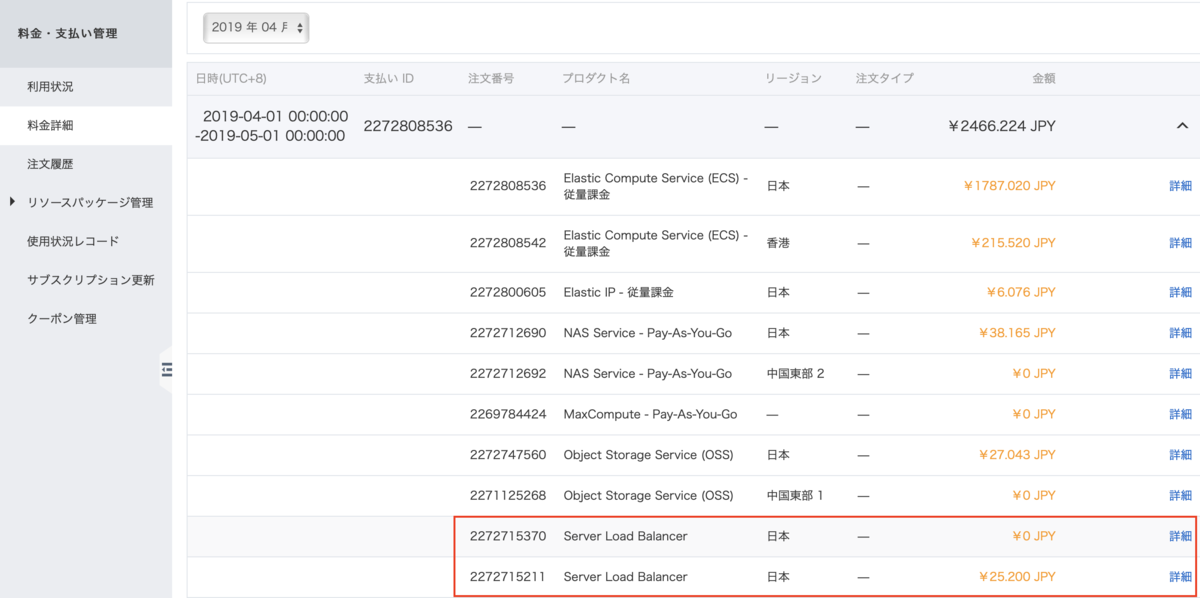Select 料金詳細 in the sidebar
Screen dimensions: 1200x598
50,125
